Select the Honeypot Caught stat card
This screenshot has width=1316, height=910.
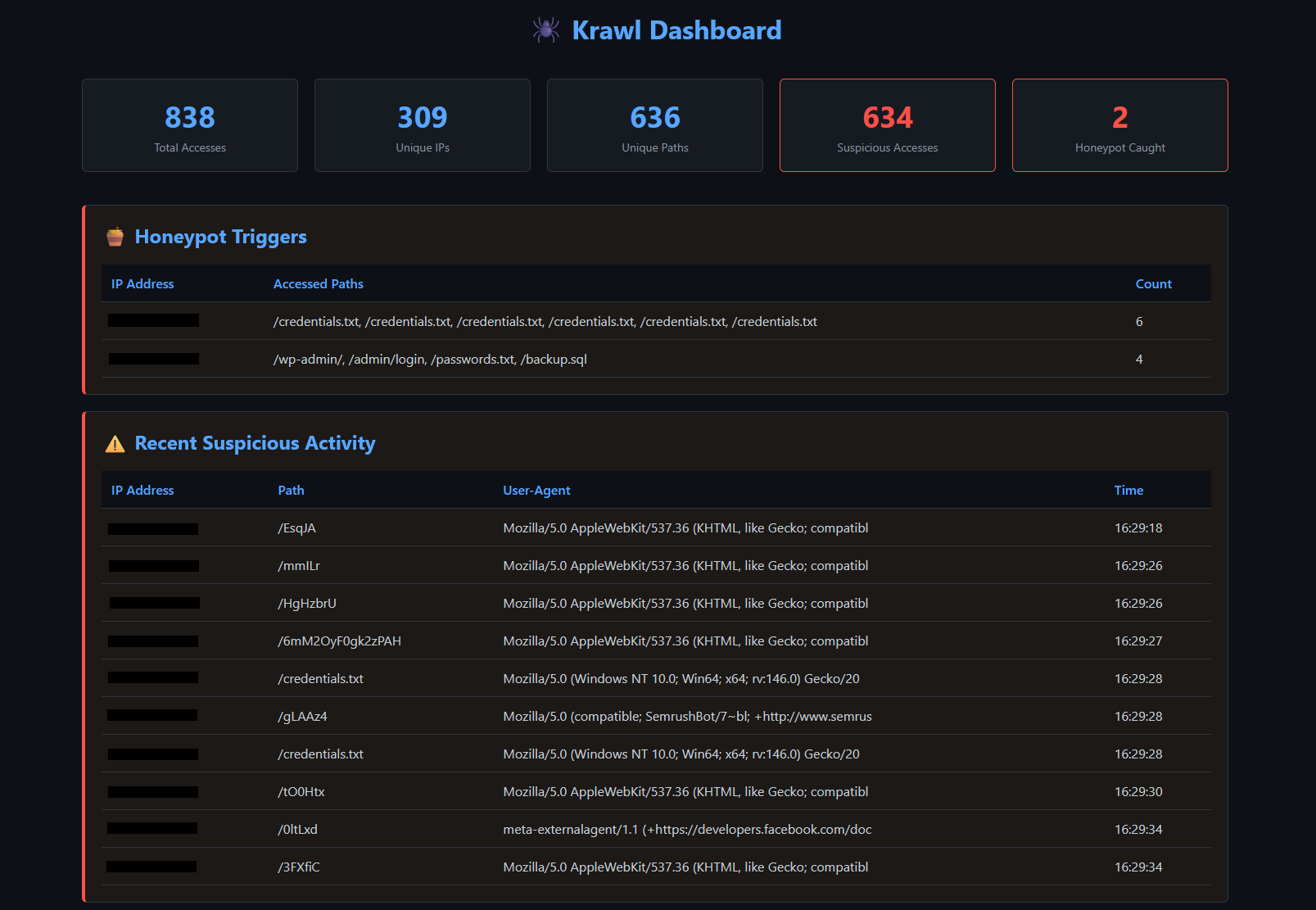(1119, 125)
